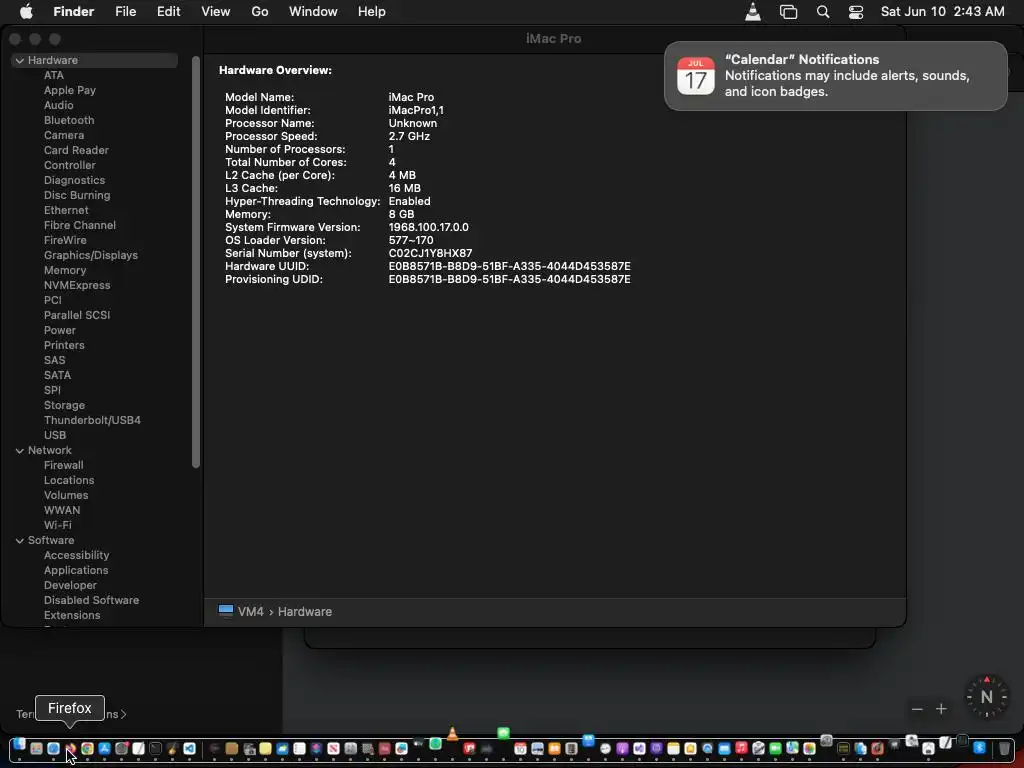
Task: Open Photos from the Dock
Action: (x=809, y=748)
